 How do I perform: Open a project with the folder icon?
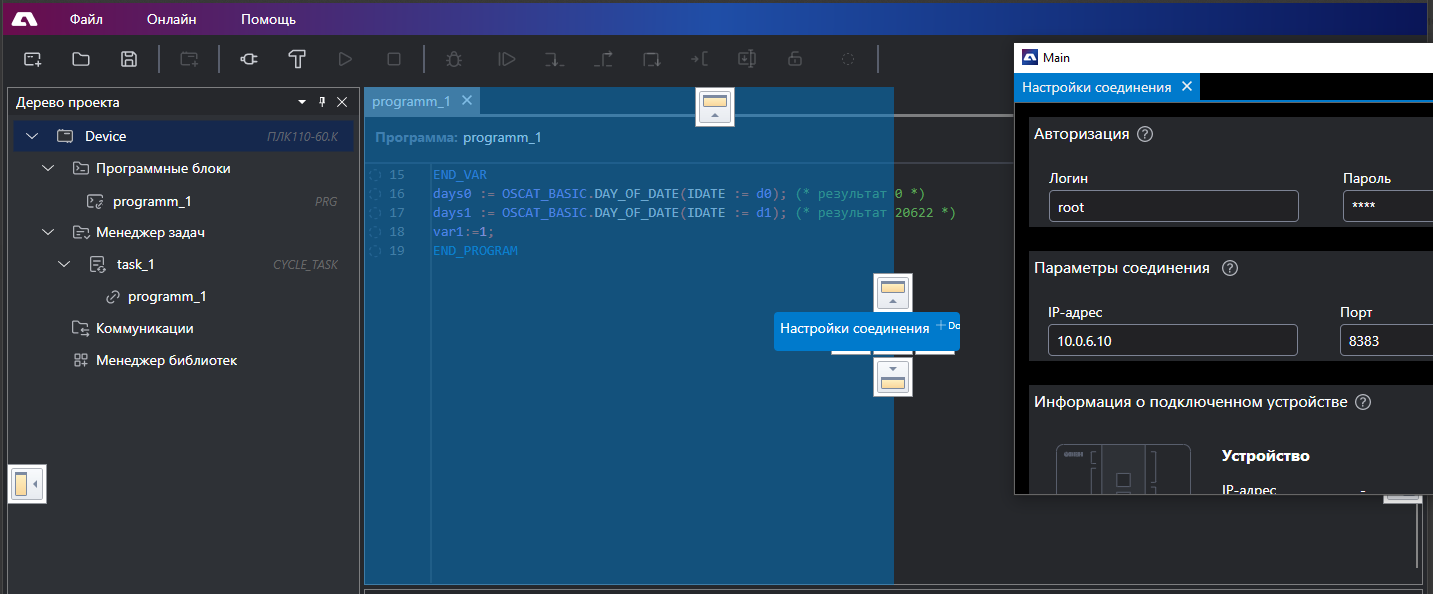[x=81, y=59]
